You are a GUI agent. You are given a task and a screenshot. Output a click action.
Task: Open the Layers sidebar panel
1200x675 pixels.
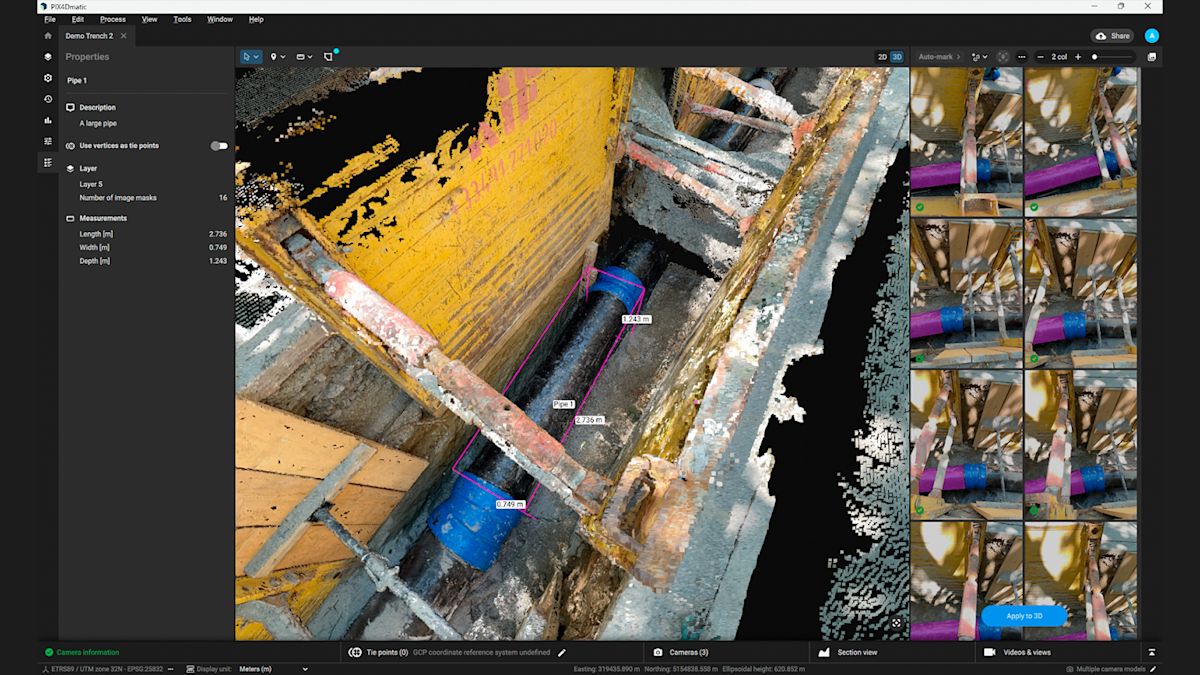pyautogui.click(x=47, y=57)
